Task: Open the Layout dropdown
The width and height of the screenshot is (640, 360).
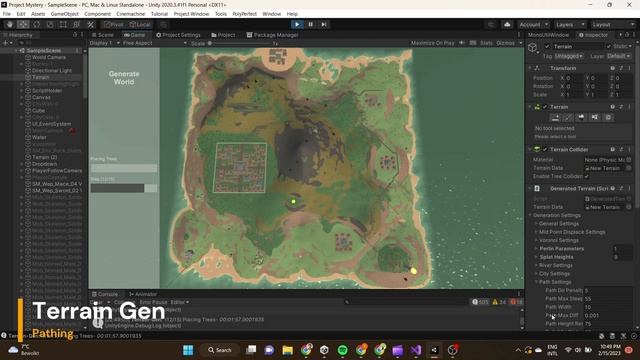Action: point(612,24)
